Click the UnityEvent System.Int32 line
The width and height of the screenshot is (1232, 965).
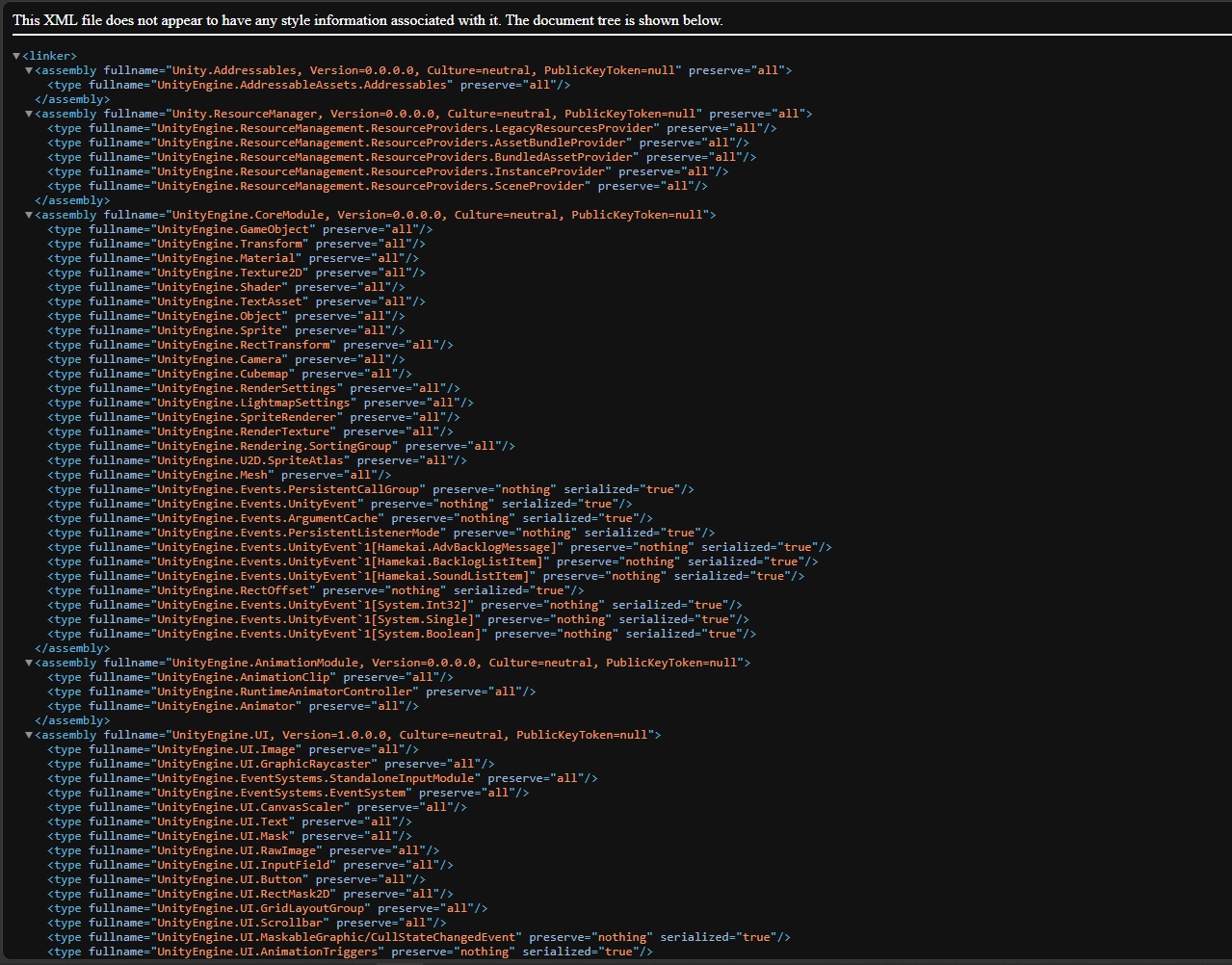pos(396,605)
